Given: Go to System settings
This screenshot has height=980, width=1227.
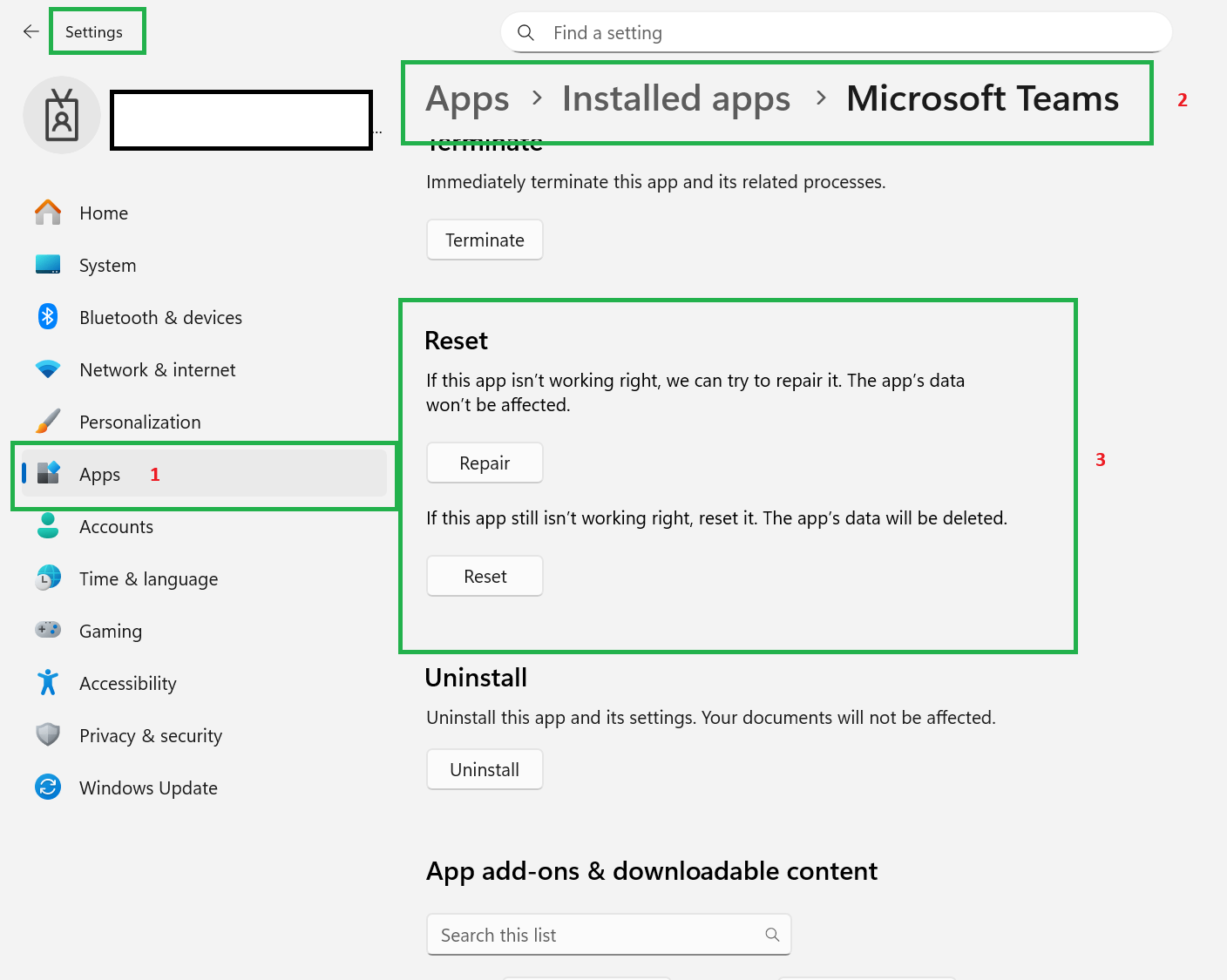Looking at the screenshot, I should [204, 265].
